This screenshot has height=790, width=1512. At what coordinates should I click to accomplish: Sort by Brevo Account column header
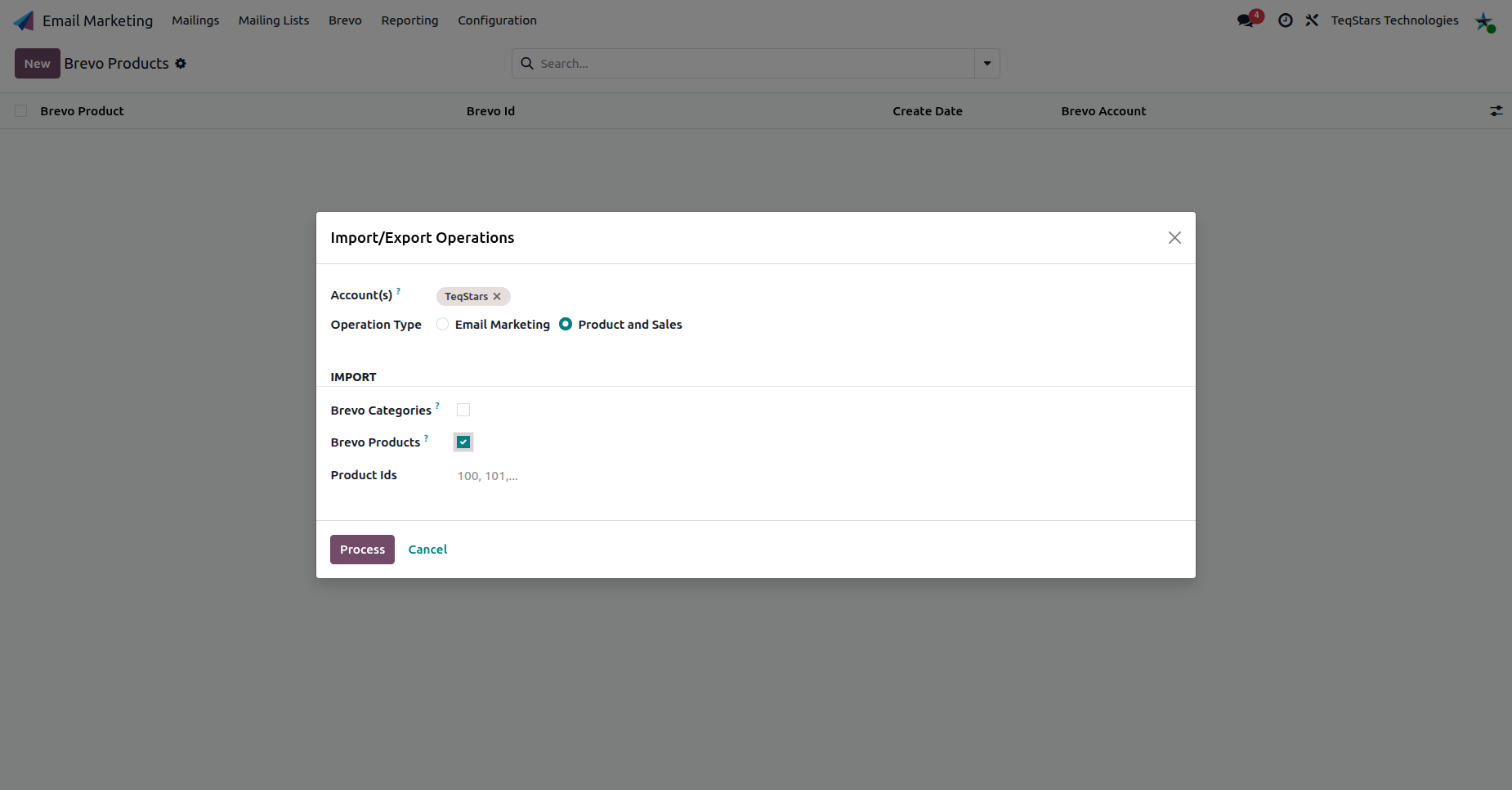point(1103,110)
